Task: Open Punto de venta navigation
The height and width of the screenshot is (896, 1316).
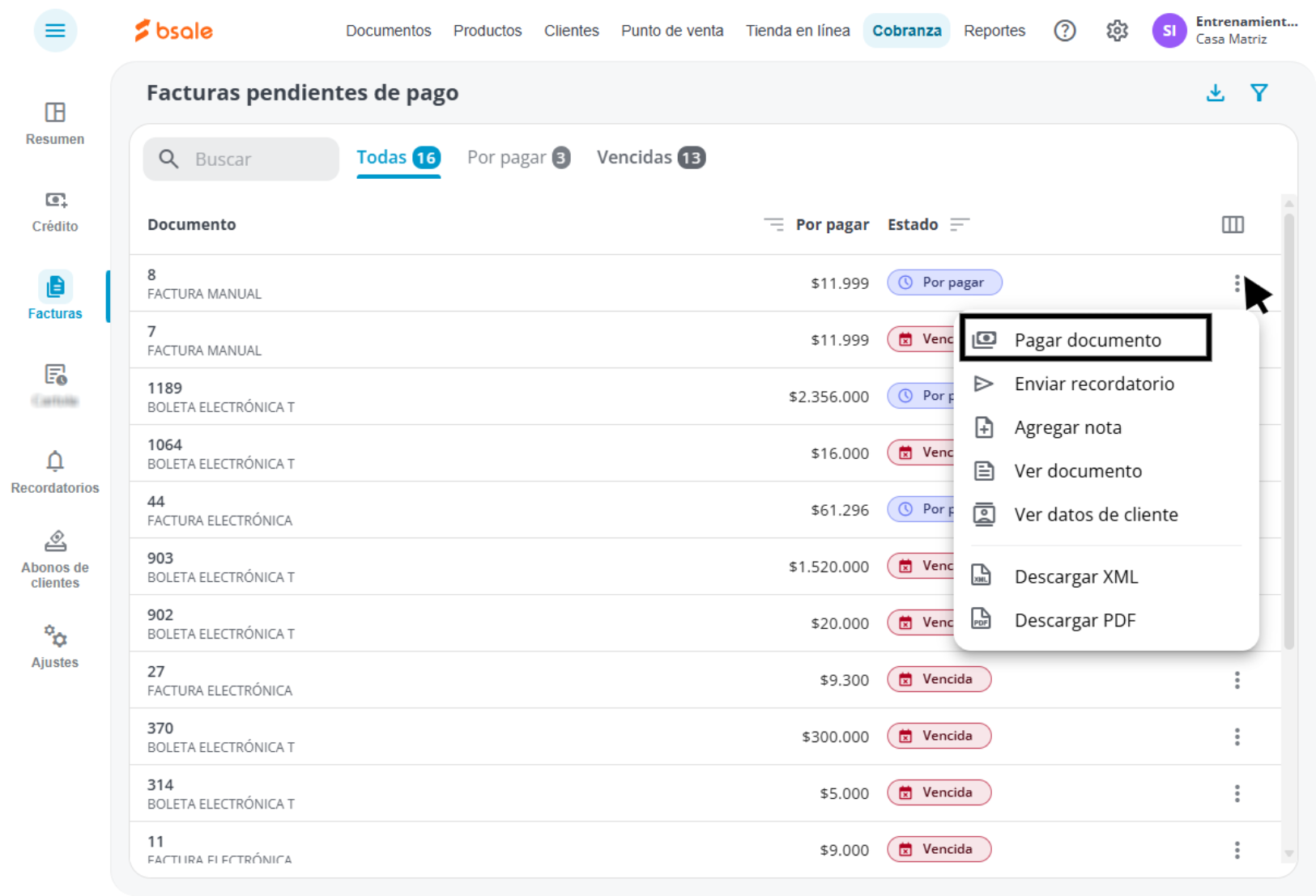Action: pyautogui.click(x=672, y=31)
